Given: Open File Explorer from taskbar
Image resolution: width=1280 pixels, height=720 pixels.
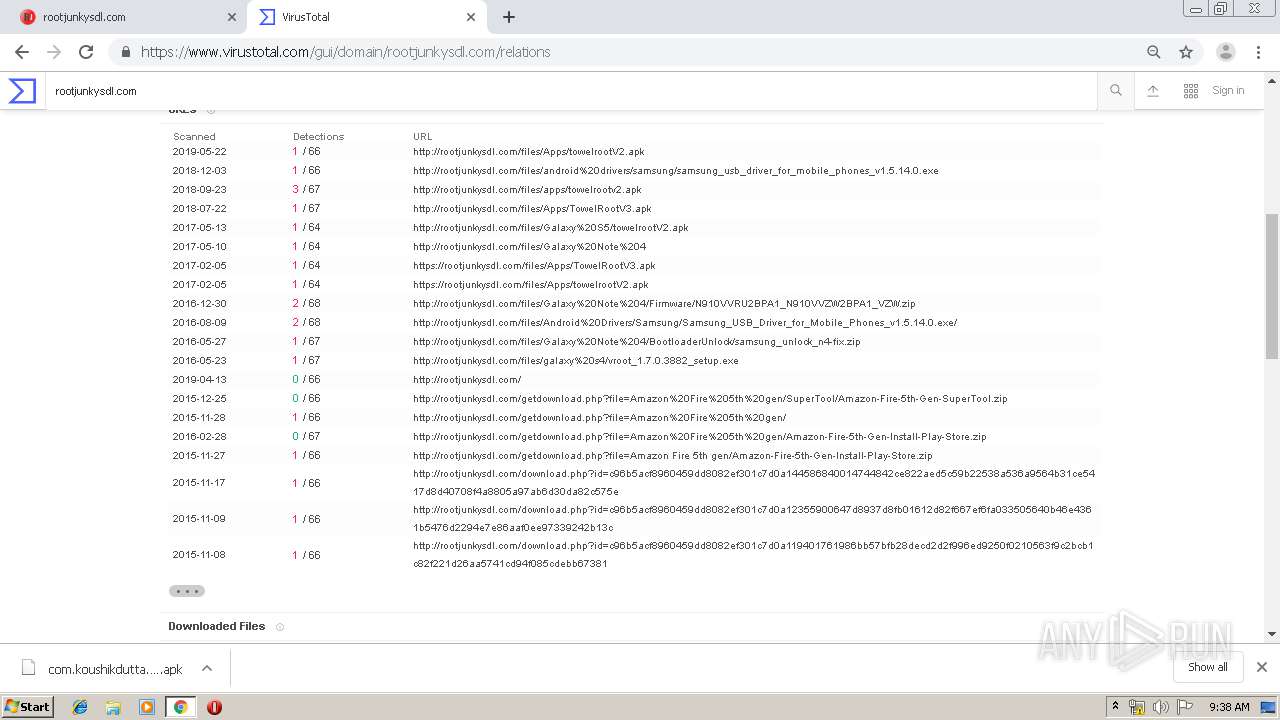Looking at the screenshot, I should click(113, 707).
